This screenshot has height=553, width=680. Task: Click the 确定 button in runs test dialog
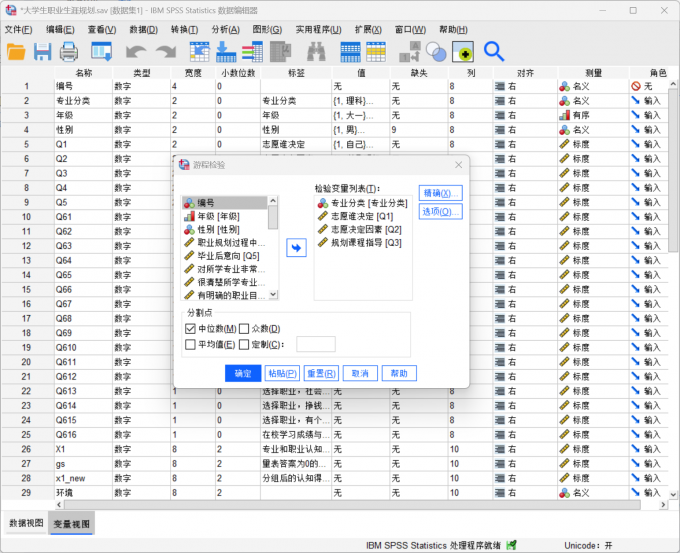tap(243, 373)
